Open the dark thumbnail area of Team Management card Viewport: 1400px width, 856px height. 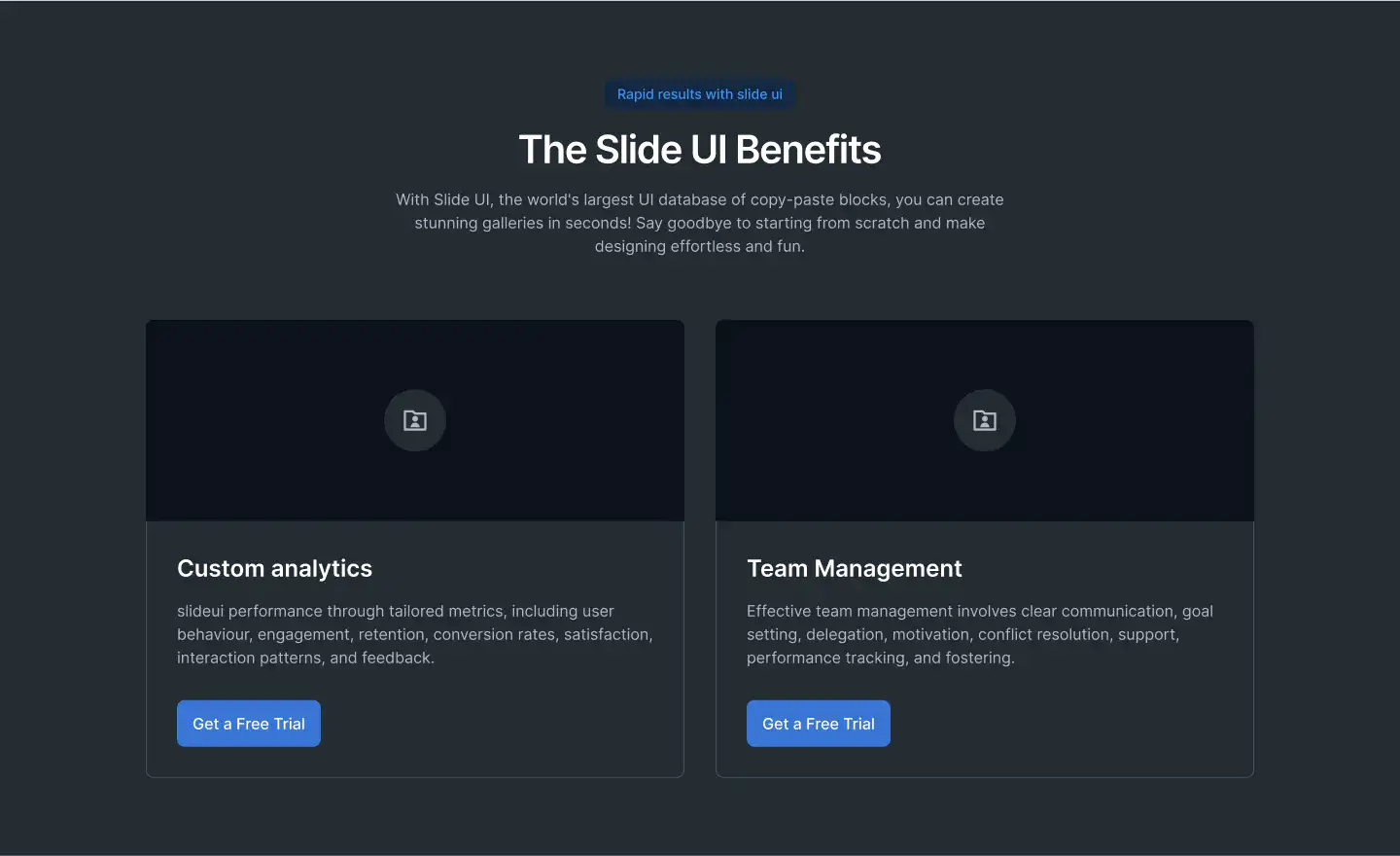(x=985, y=420)
